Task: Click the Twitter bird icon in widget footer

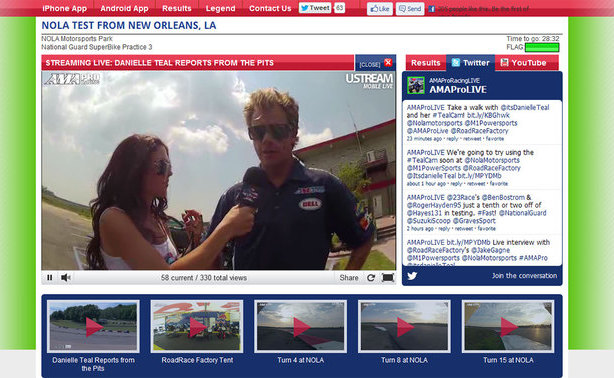Action: click(412, 276)
